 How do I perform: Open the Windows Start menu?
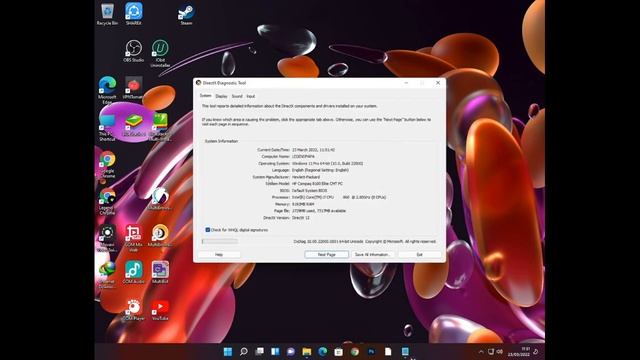coord(228,351)
